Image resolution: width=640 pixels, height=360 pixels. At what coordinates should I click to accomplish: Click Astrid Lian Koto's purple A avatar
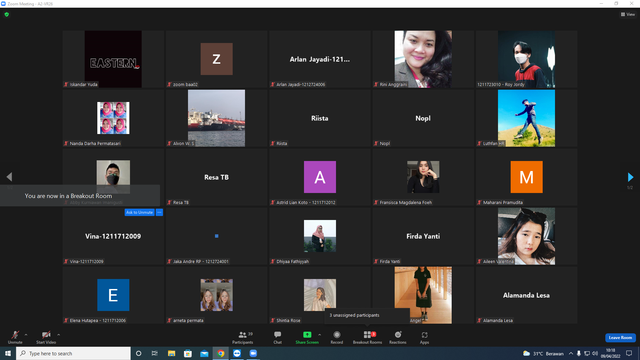[x=320, y=177]
